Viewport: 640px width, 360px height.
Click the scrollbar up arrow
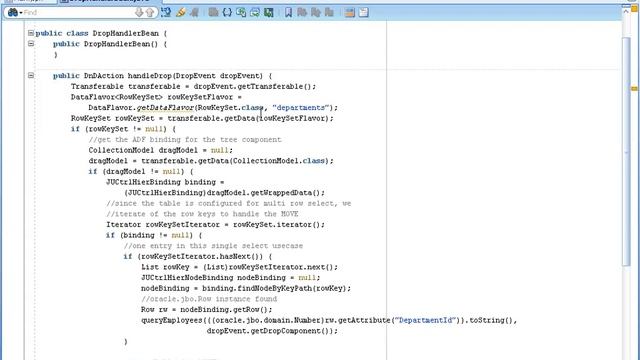point(626,12)
